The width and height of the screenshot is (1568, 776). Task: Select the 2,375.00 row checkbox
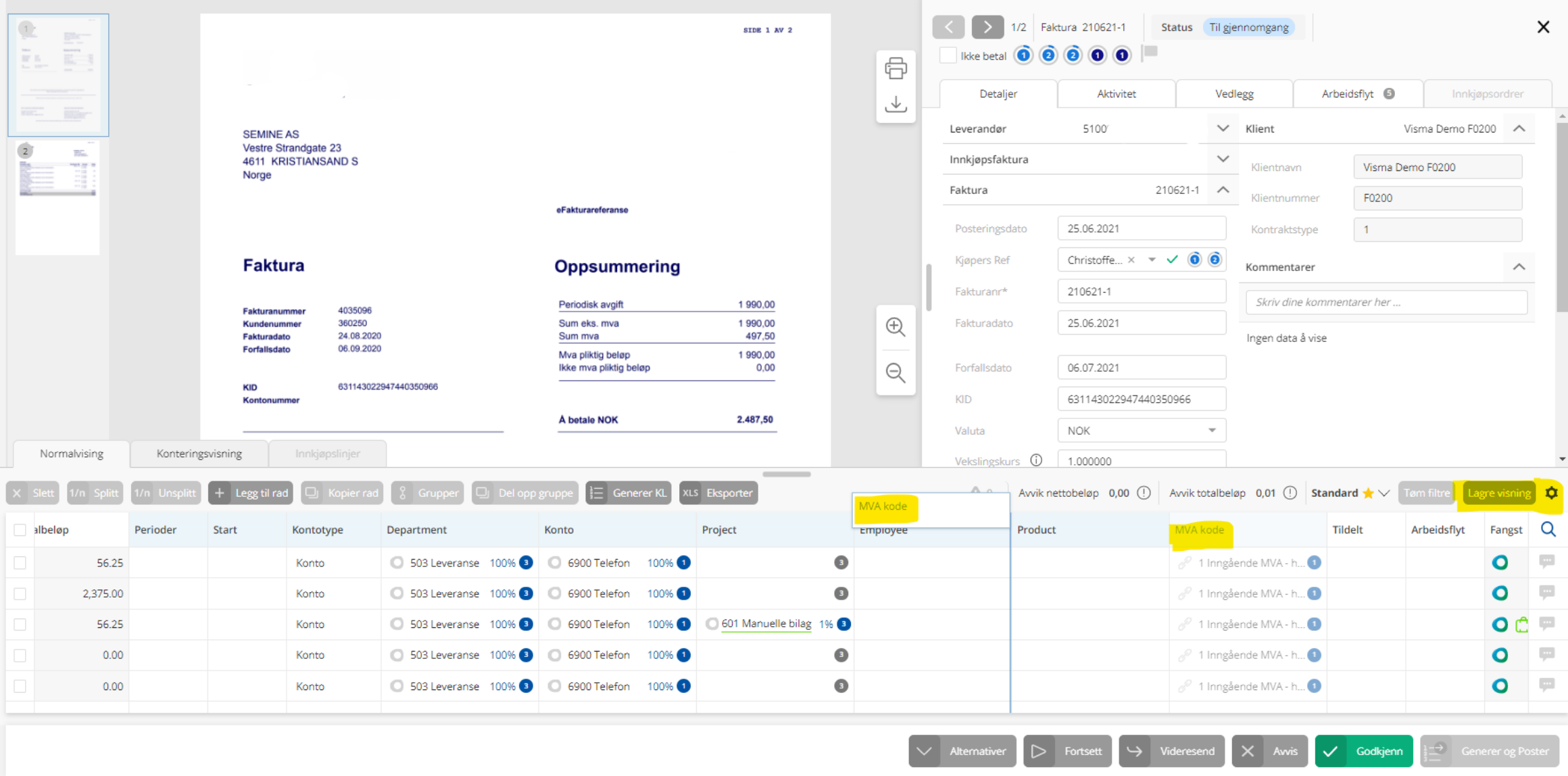20,593
